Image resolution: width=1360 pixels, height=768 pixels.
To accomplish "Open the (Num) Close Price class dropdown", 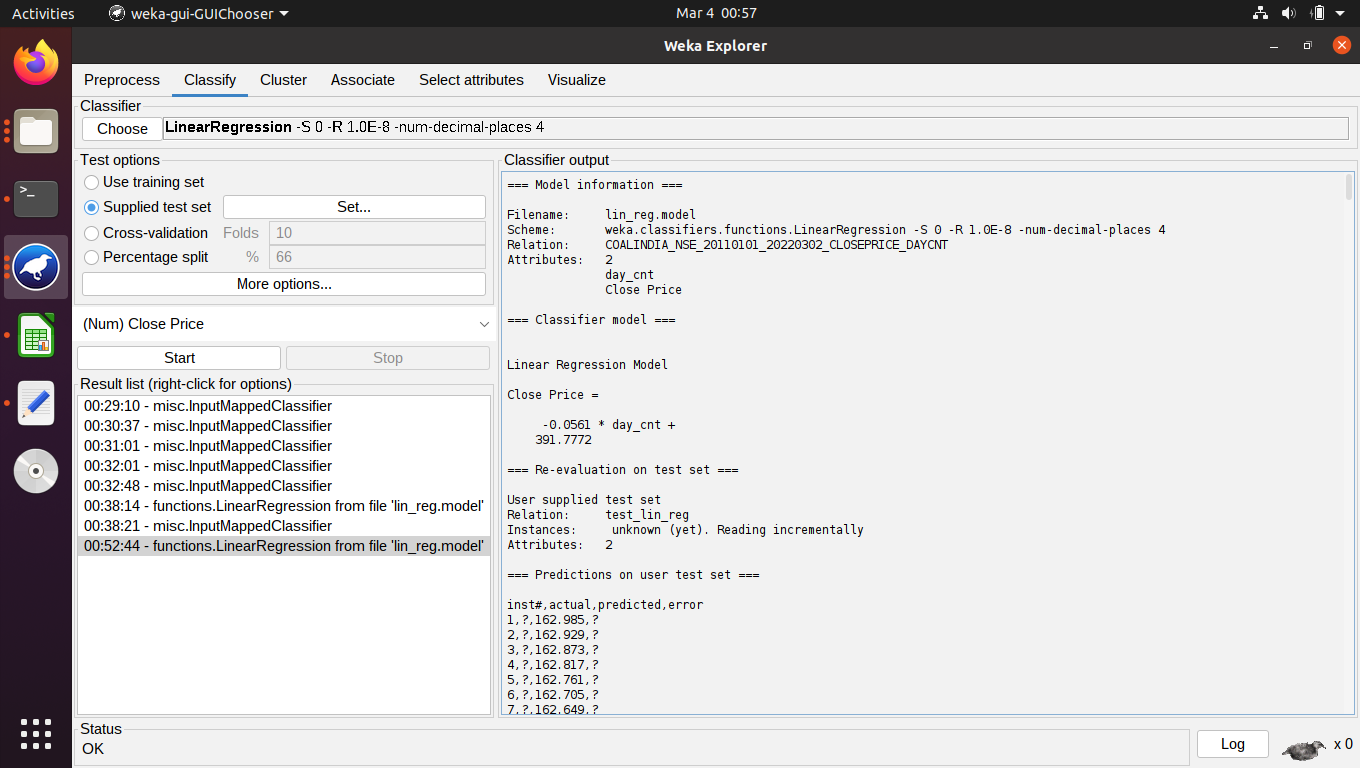I will coord(284,324).
